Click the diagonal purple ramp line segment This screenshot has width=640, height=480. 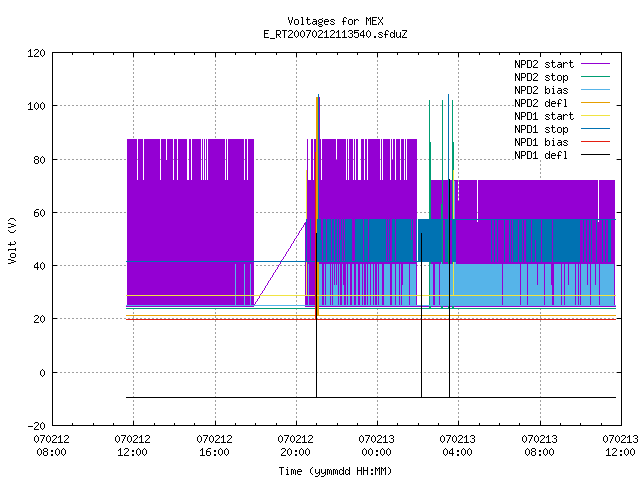280,263
